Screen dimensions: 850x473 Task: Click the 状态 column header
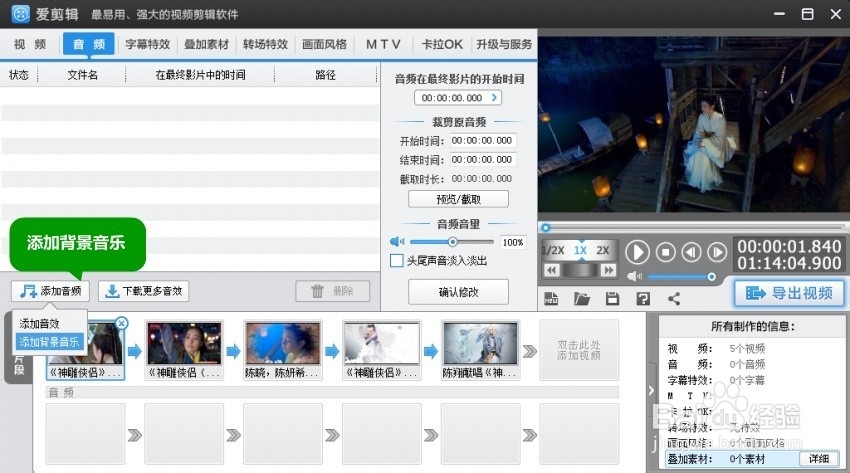pyautogui.click(x=19, y=75)
